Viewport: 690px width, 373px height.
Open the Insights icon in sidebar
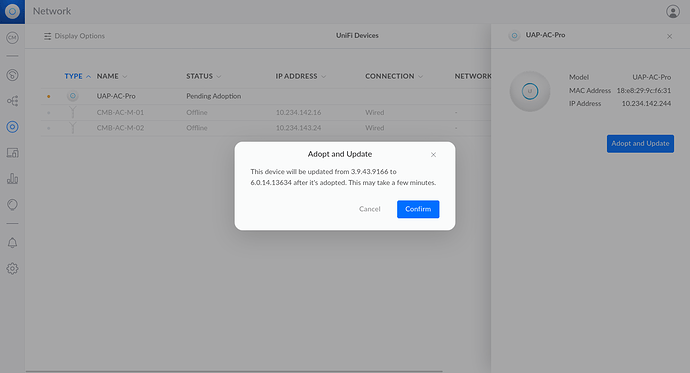pyautogui.click(x=12, y=205)
